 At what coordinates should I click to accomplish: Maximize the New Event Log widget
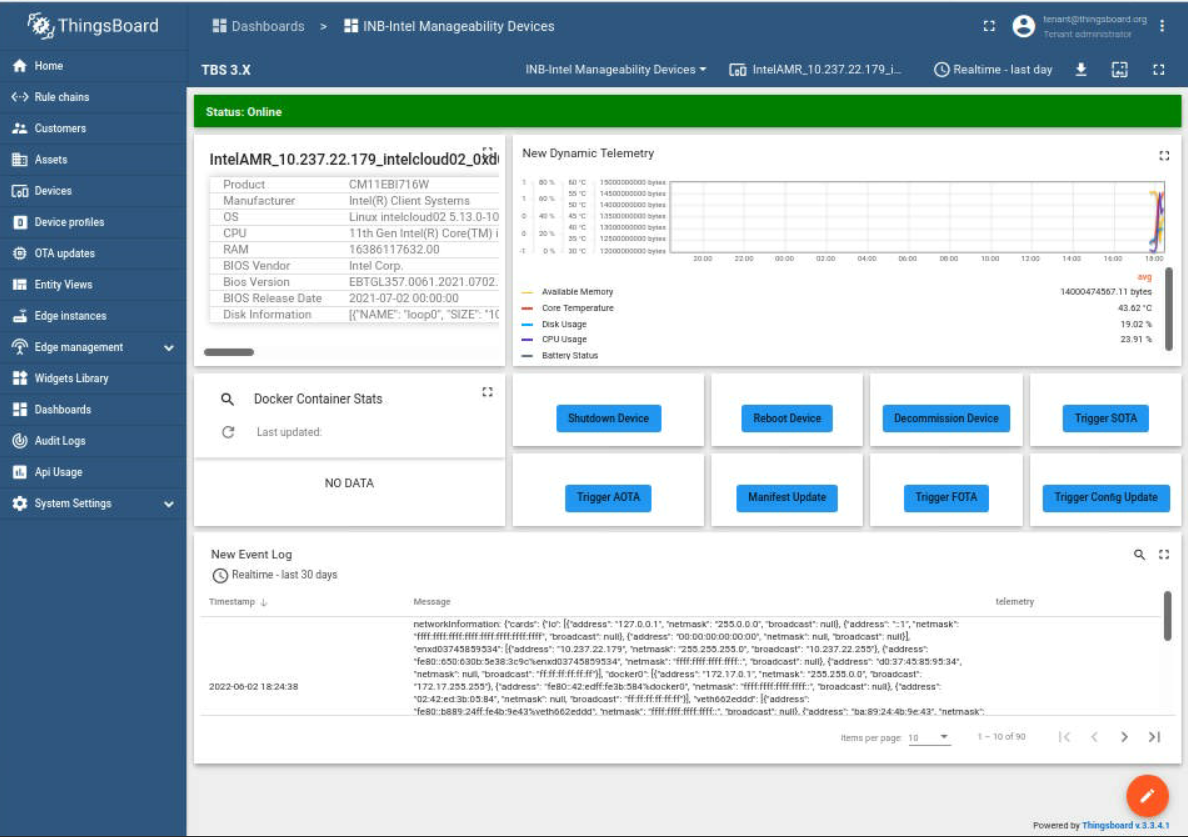(x=1165, y=554)
